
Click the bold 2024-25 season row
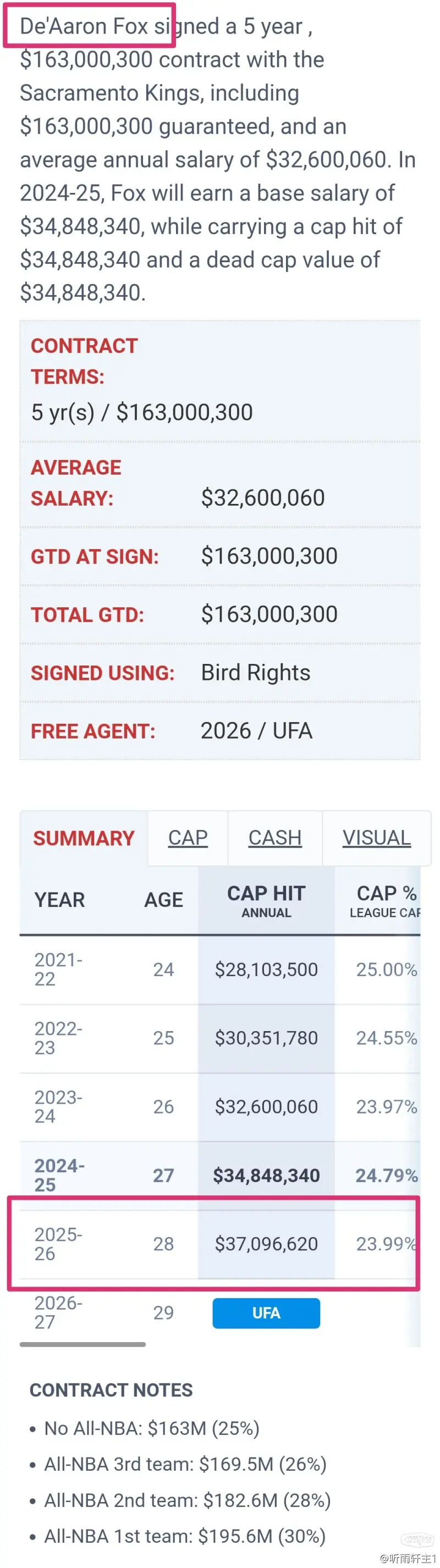coord(220,1176)
